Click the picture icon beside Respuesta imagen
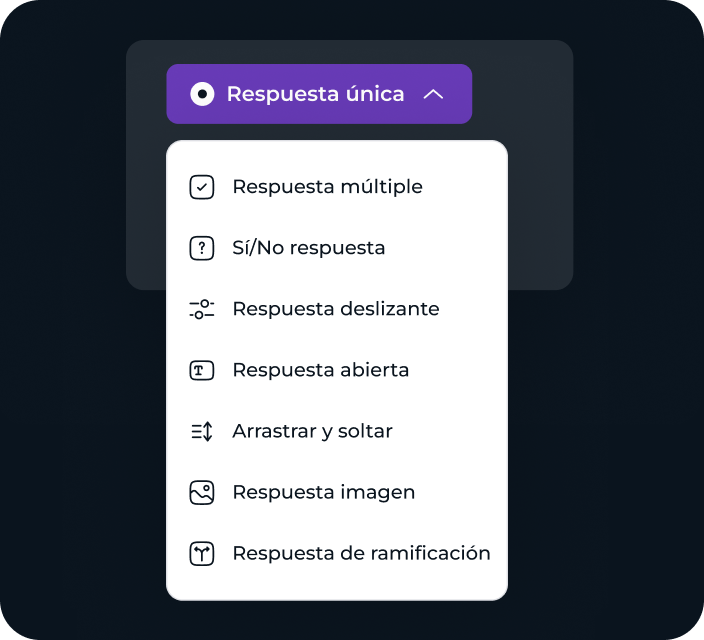This screenshot has width=704, height=640. pyautogui.click(x=202, y=493)
